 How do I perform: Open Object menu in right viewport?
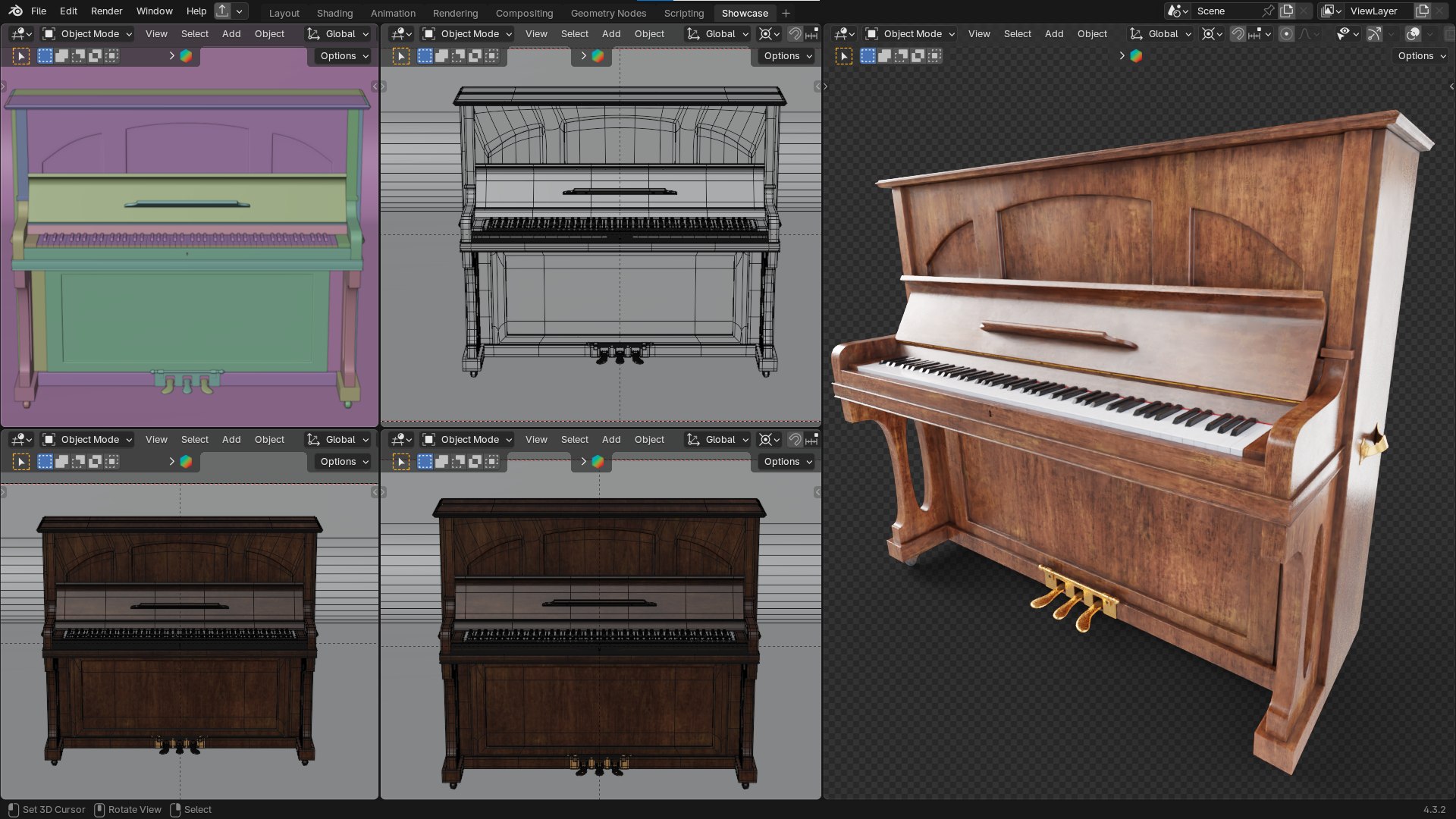click(x=1092, y=33)
